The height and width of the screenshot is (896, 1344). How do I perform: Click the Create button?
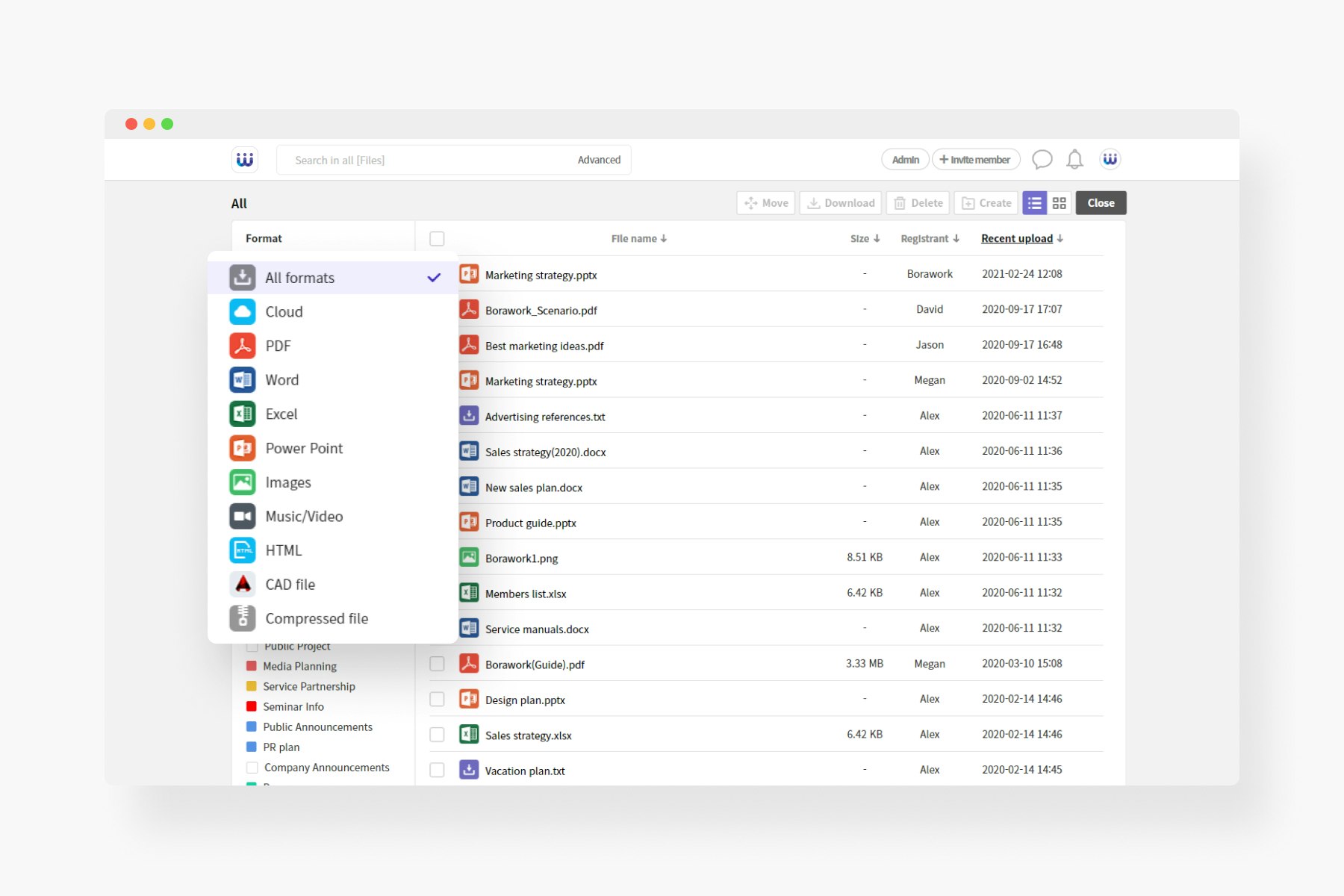986,203
